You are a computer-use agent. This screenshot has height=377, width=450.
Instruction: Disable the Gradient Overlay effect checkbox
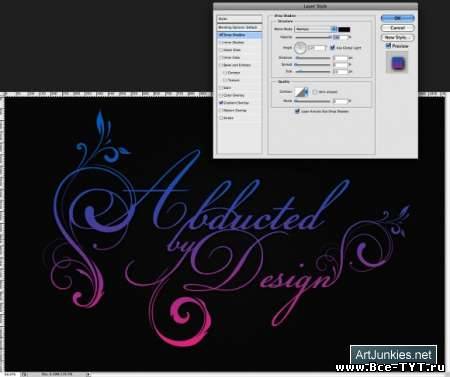click(x=221, y=103)
